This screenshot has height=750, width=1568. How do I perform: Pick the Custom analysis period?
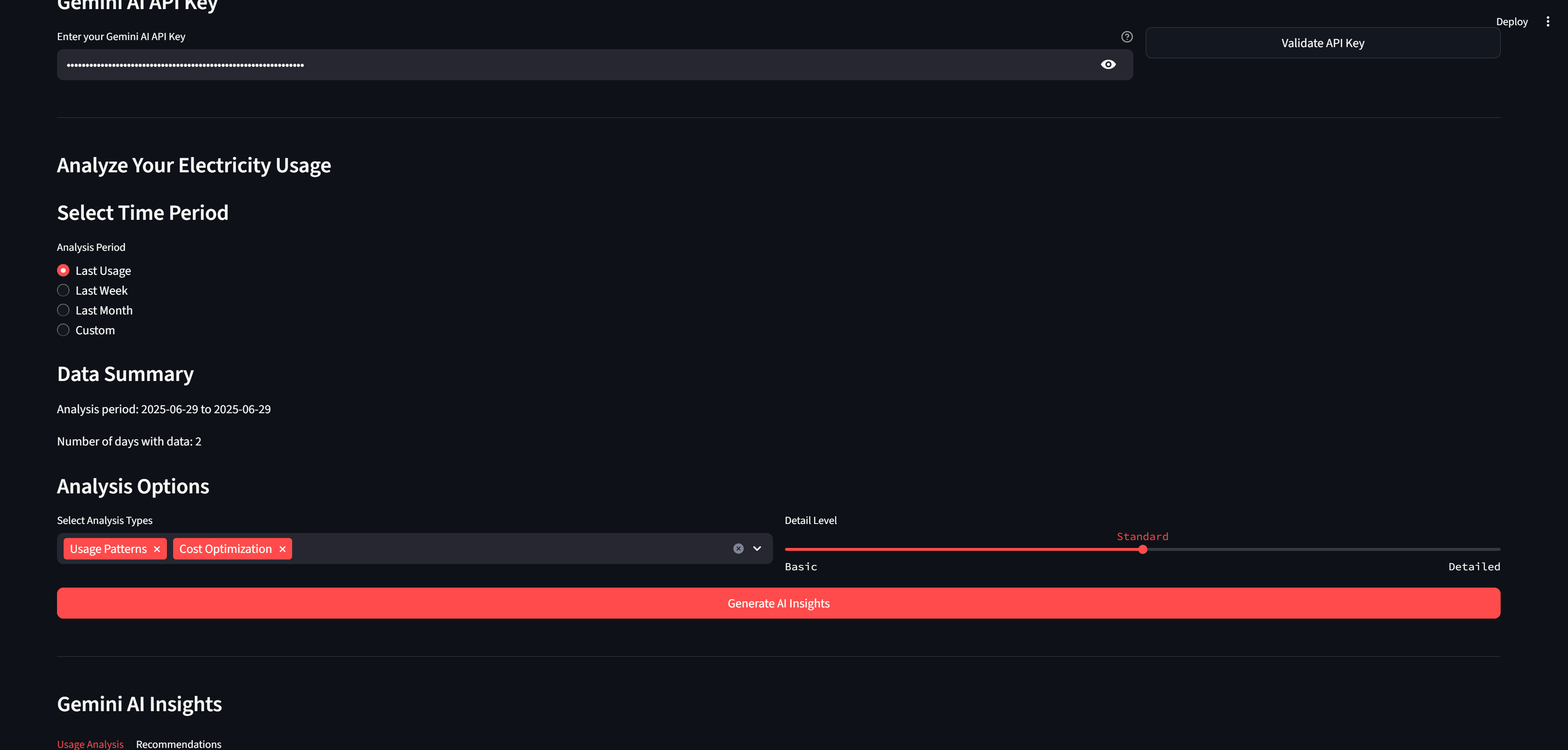tap(63, 330)
